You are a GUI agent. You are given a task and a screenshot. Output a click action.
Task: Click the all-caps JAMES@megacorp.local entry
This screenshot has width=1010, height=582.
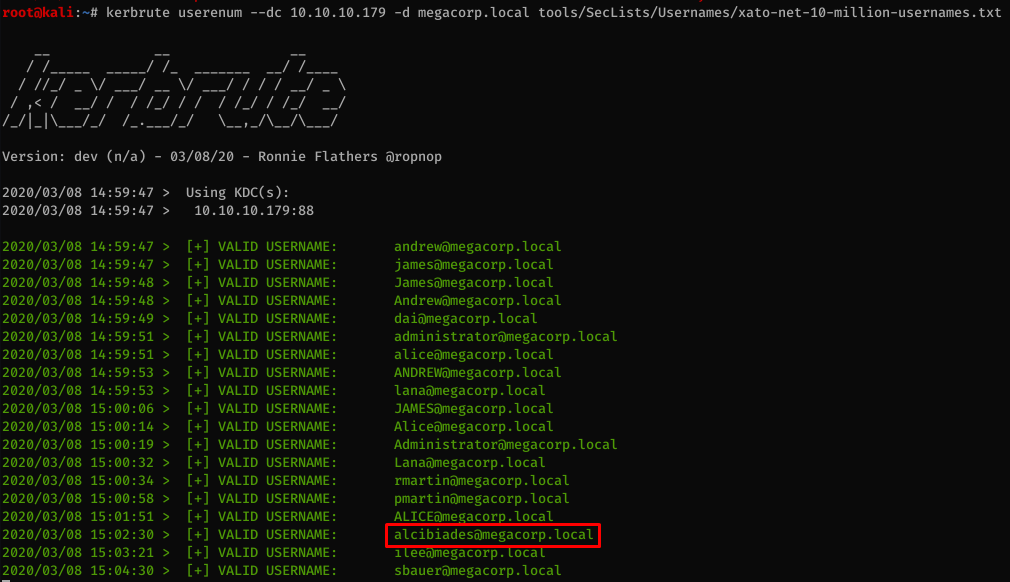click(473, 409)
